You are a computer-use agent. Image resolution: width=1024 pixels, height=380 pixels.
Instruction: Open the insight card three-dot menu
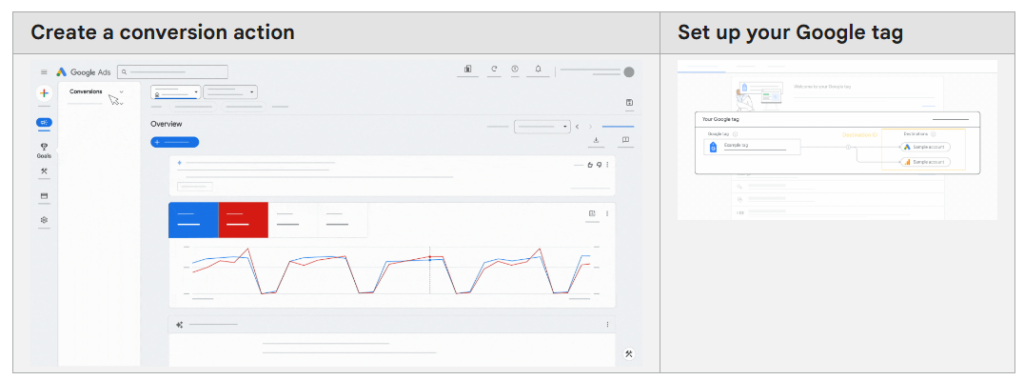pos(607,165)
